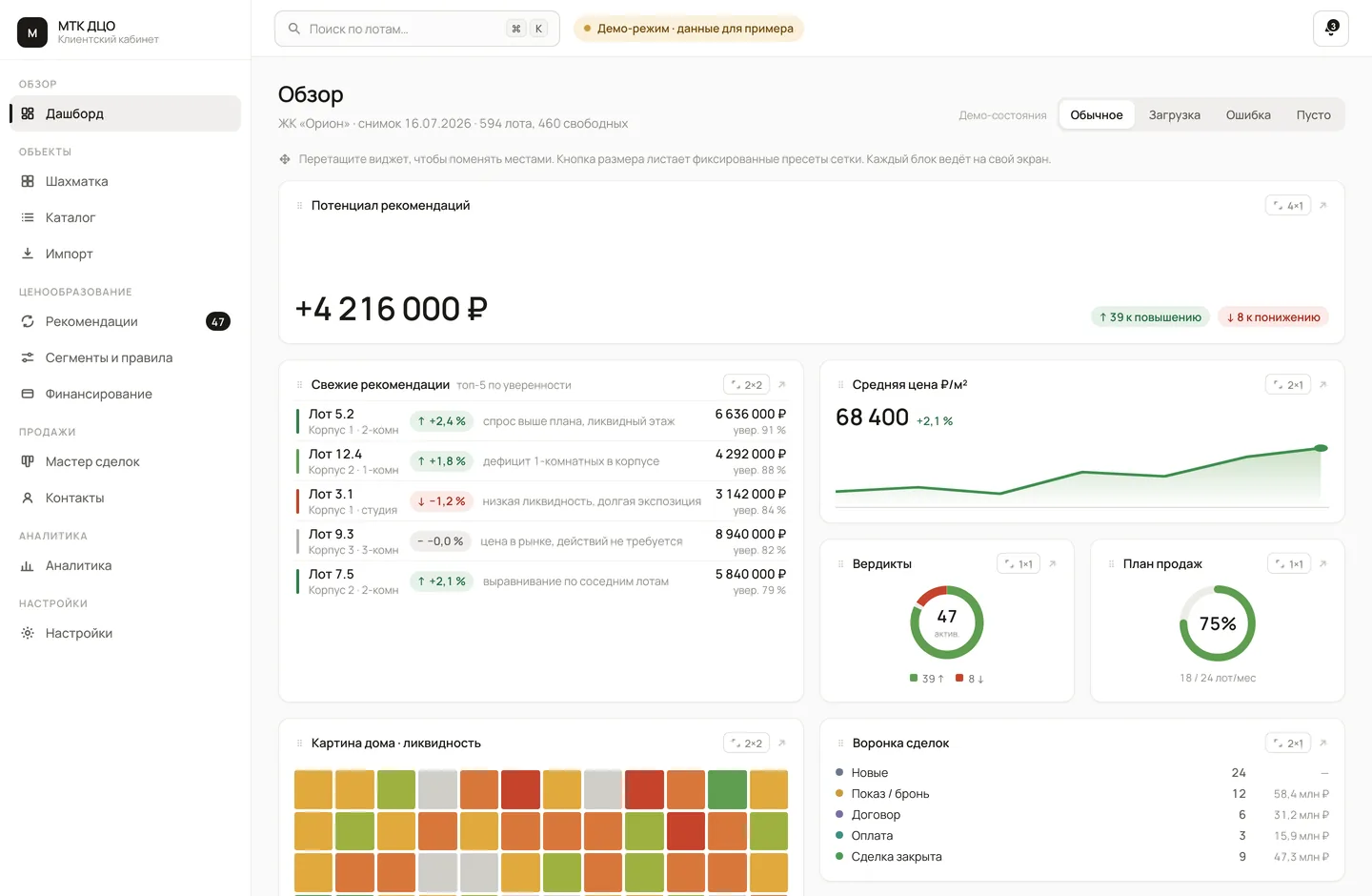Screen dimensions: 1372x896
Task: Open Средняя цена widget's arrow icon
Action: tap(1322, 385)
